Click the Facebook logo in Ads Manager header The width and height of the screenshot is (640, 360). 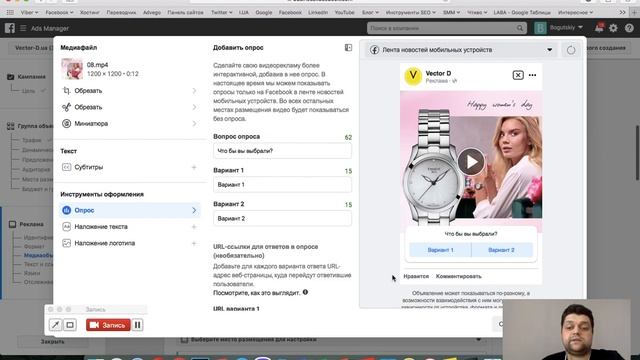[x=10, y=28]
